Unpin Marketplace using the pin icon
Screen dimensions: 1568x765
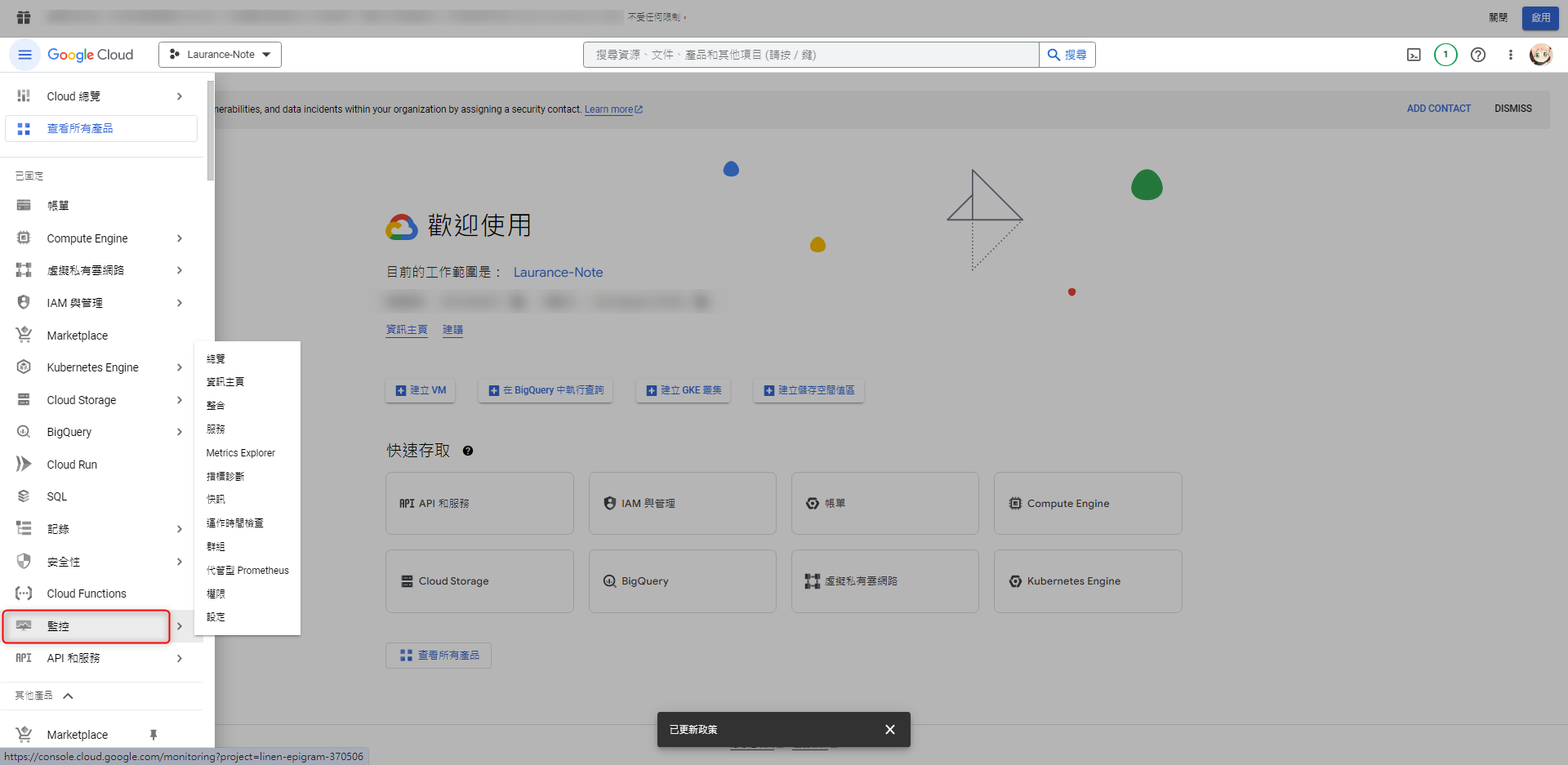click(x=153, y=735)
